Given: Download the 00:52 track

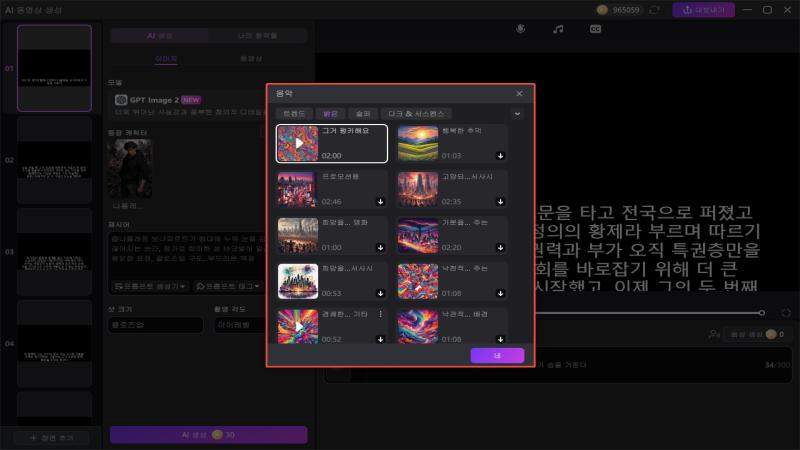Looking at the screenshot, I should pyautogui.click(x=381, y=339).
